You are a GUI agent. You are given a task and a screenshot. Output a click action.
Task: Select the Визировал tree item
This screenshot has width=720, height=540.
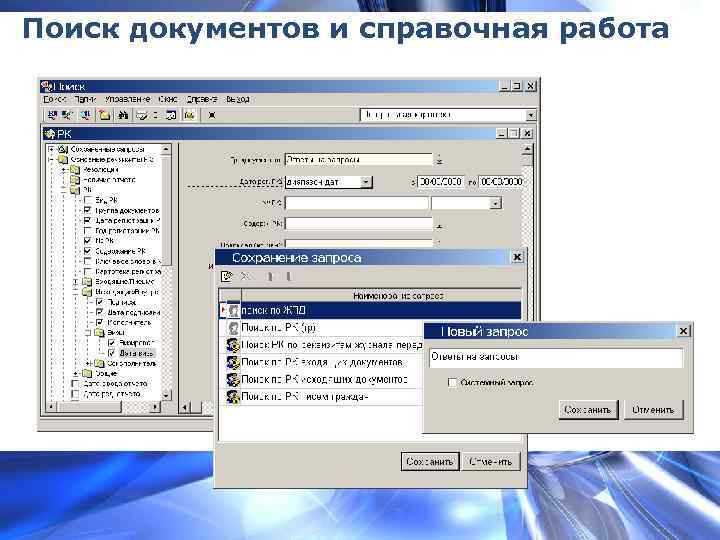(x=135, y=343)
